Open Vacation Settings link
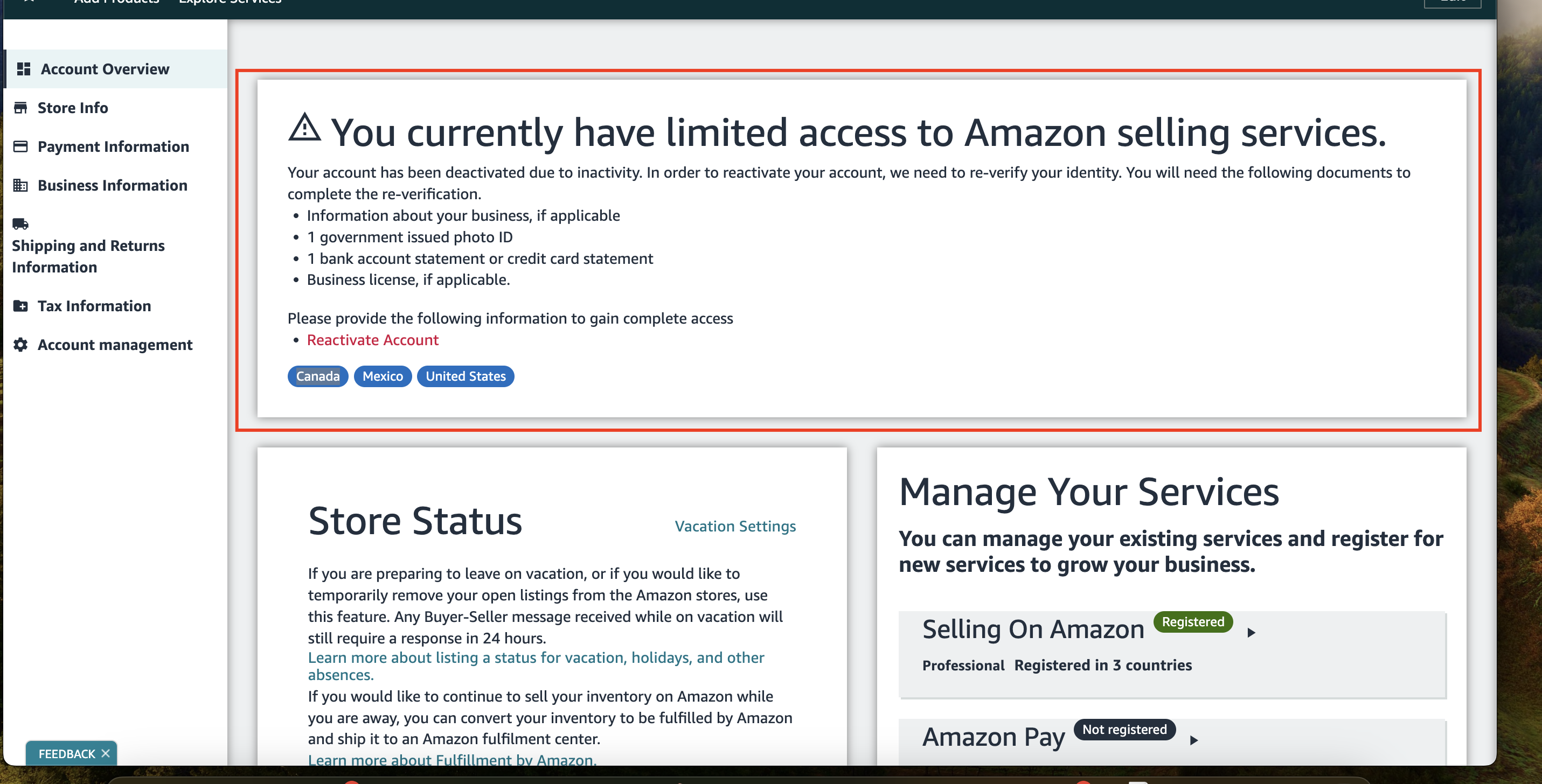This screenshot has width=1542, height=784. point(735,526)
